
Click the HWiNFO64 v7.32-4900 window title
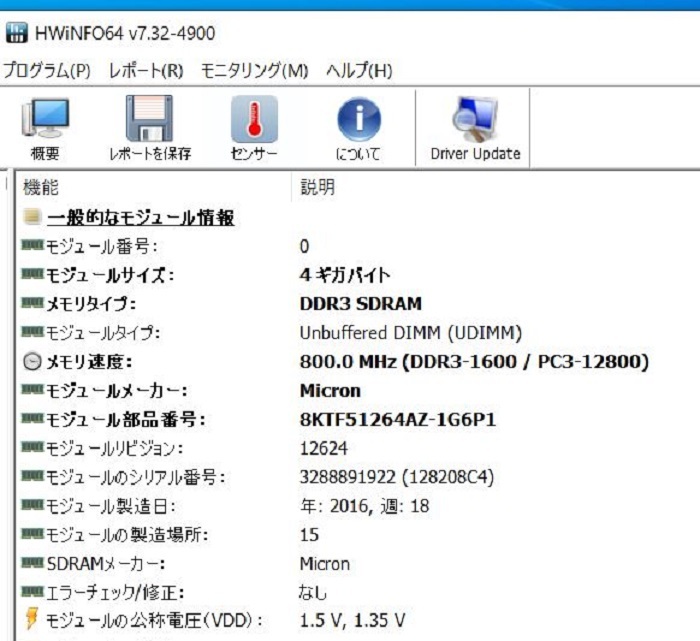[x=125, y=33]
